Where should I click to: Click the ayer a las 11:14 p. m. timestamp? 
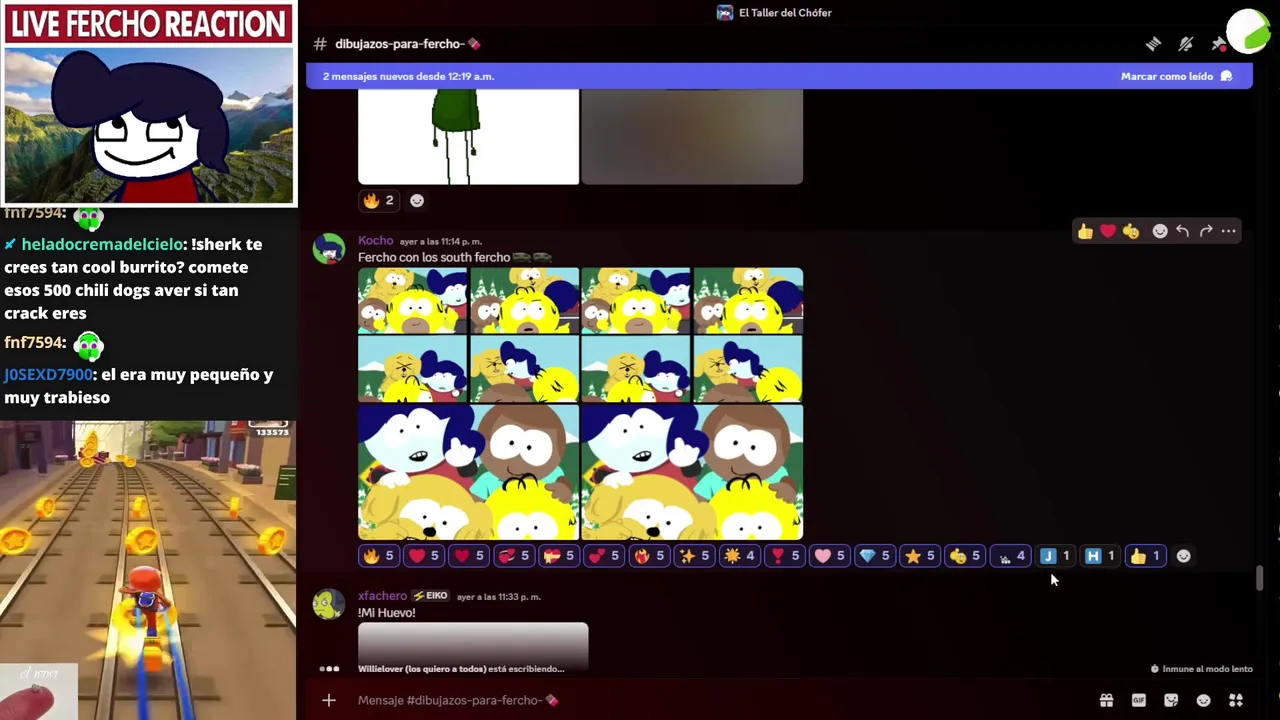point(440,241)
